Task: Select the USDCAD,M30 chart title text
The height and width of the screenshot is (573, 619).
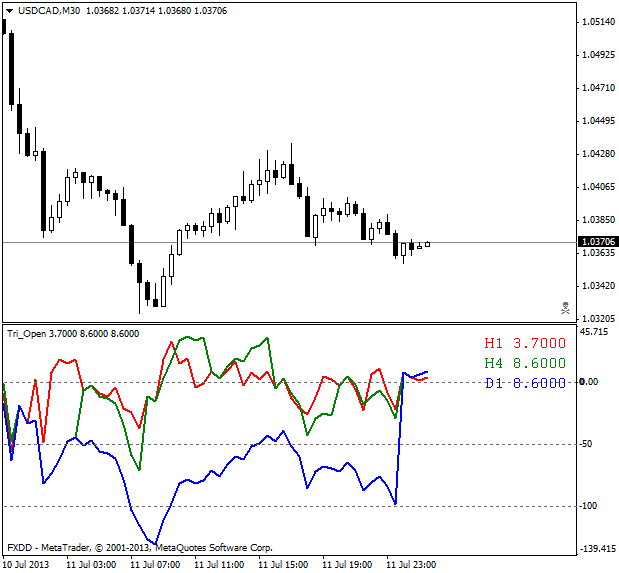Action: pos(49,11)
